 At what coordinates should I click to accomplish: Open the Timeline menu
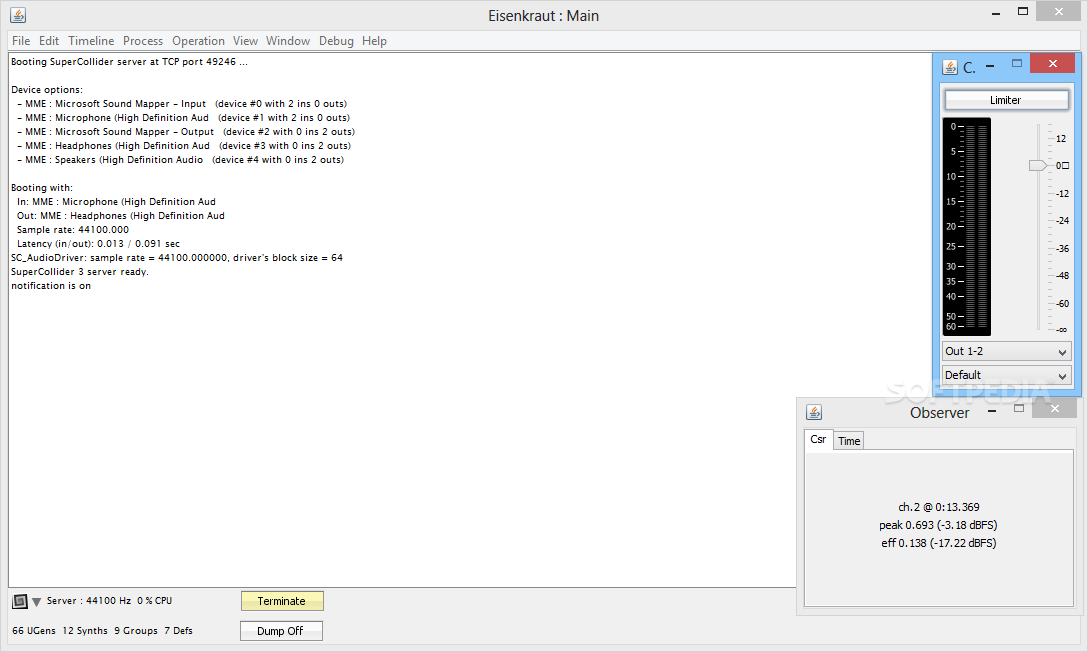[x=91, y=41]
